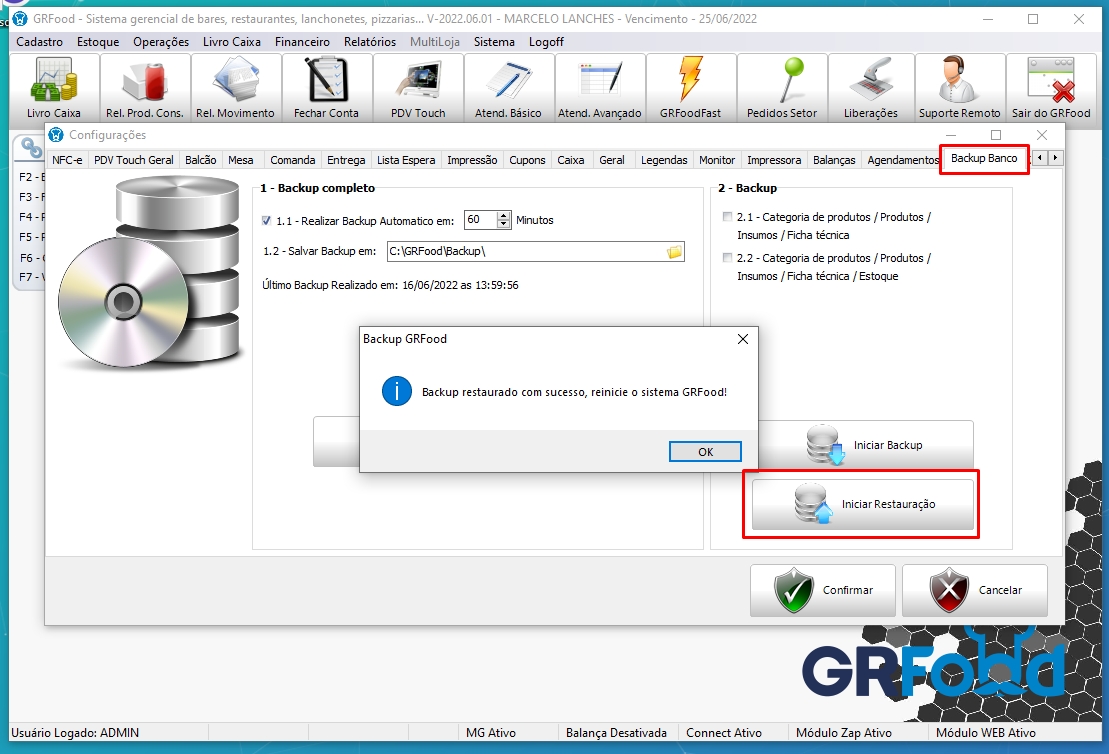Launch the Fechar Conta tool

coord(327,88)
